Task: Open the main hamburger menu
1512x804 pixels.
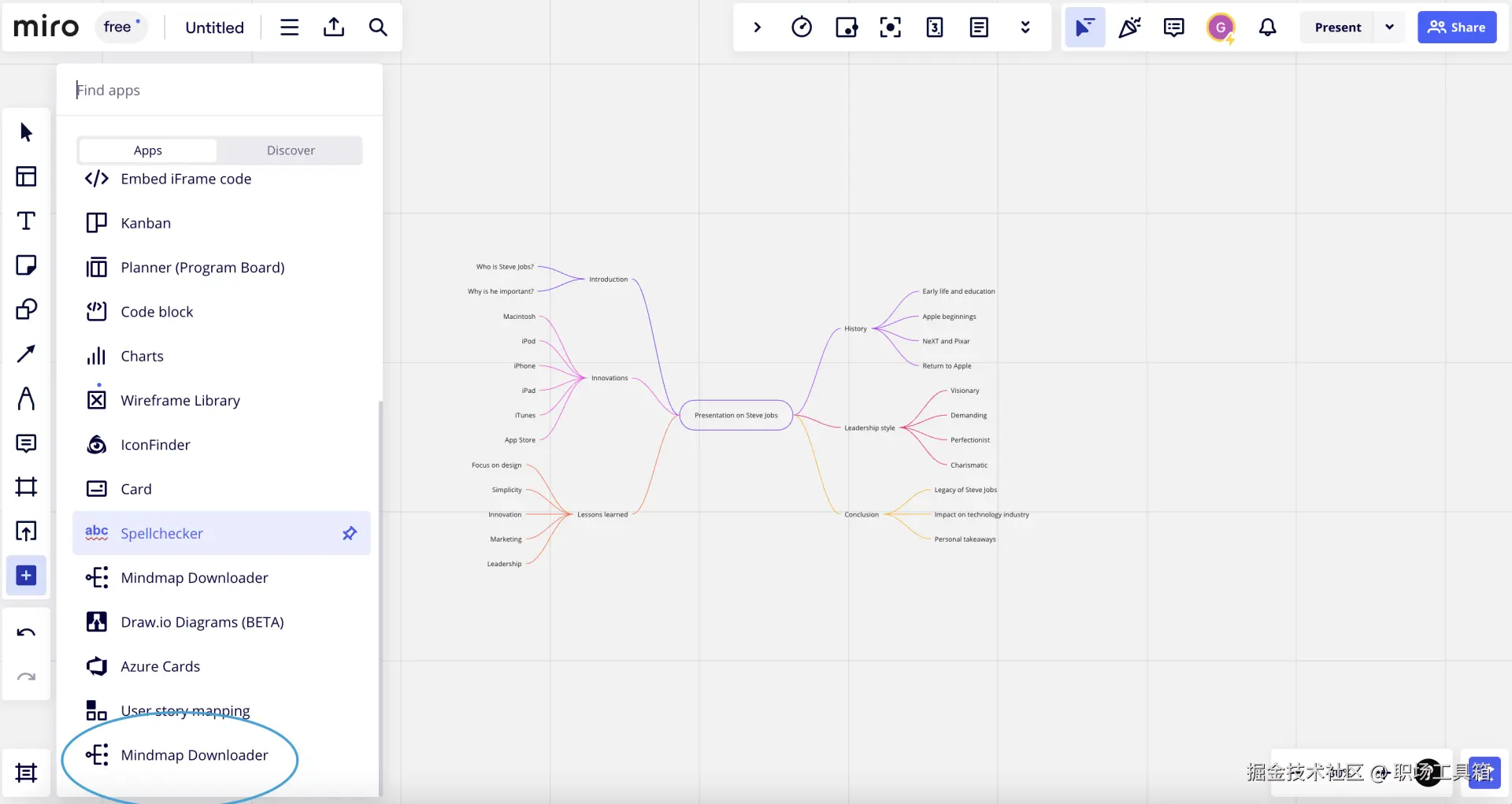Action: pos(290,28)
